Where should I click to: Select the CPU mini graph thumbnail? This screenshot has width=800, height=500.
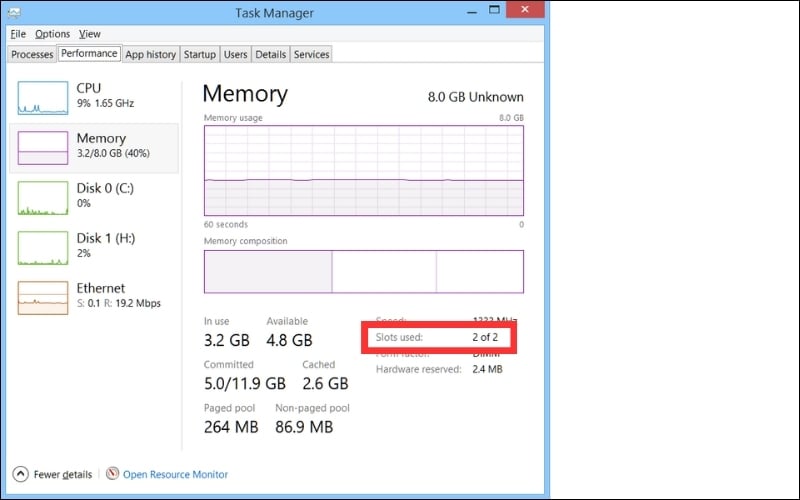click(x=43, y=97)
